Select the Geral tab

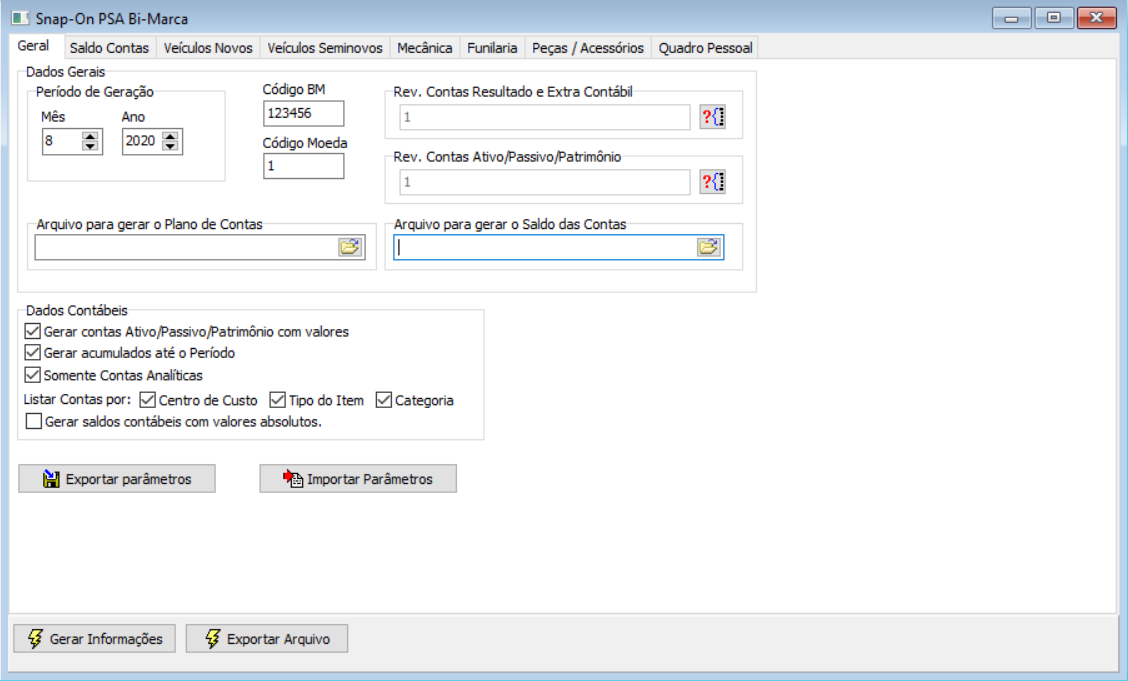click(33, 45)
